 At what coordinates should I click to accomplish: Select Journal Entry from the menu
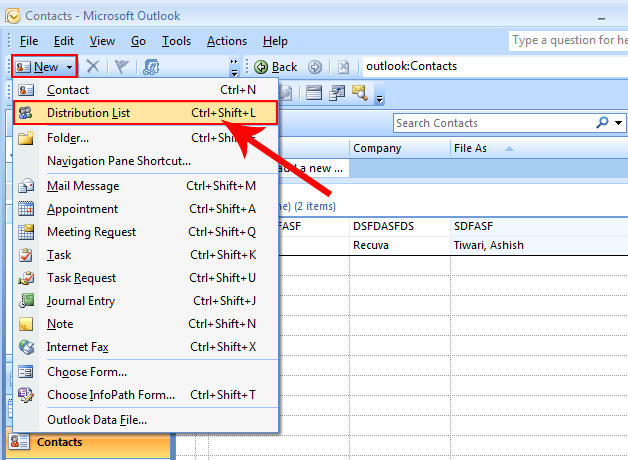[146, 301]
